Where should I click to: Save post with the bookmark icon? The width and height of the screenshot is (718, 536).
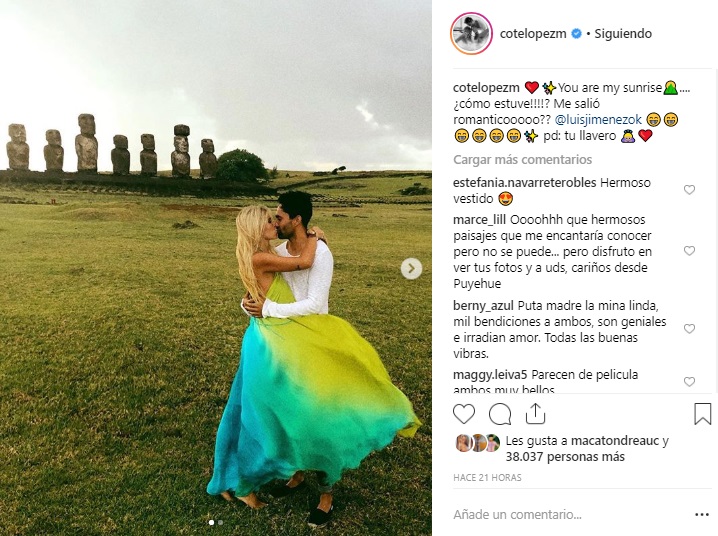702,414
